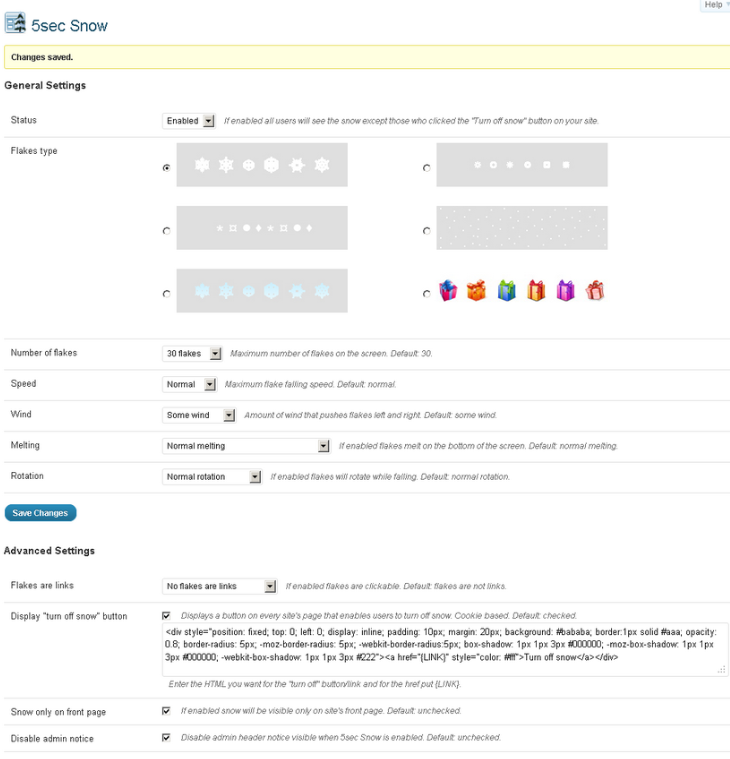Viewport: 730px width, 759px height.
Task: Select the small white shapes flake type
Action: click(426, 168)
